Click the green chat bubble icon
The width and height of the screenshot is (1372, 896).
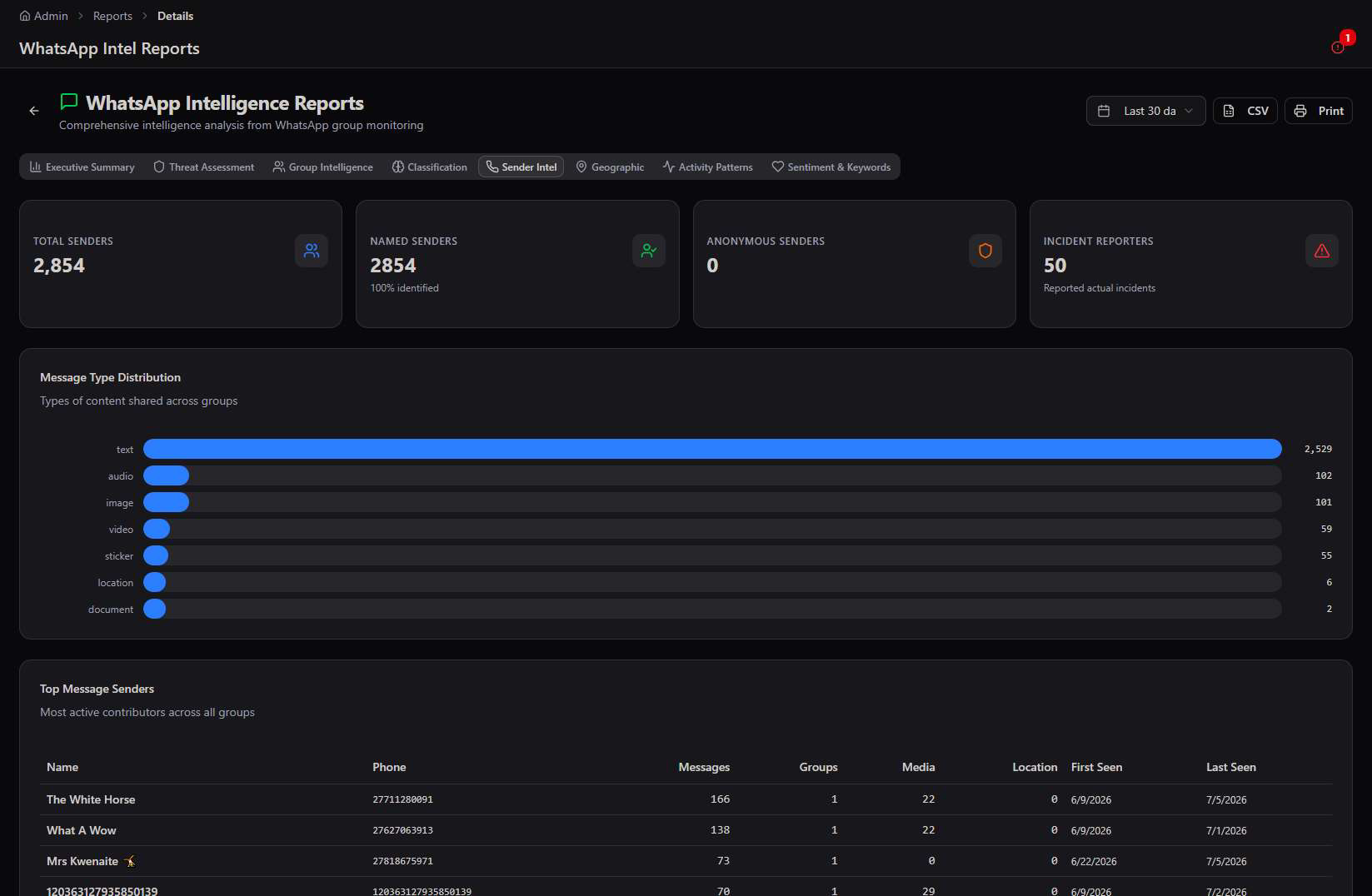click(69, 102)
